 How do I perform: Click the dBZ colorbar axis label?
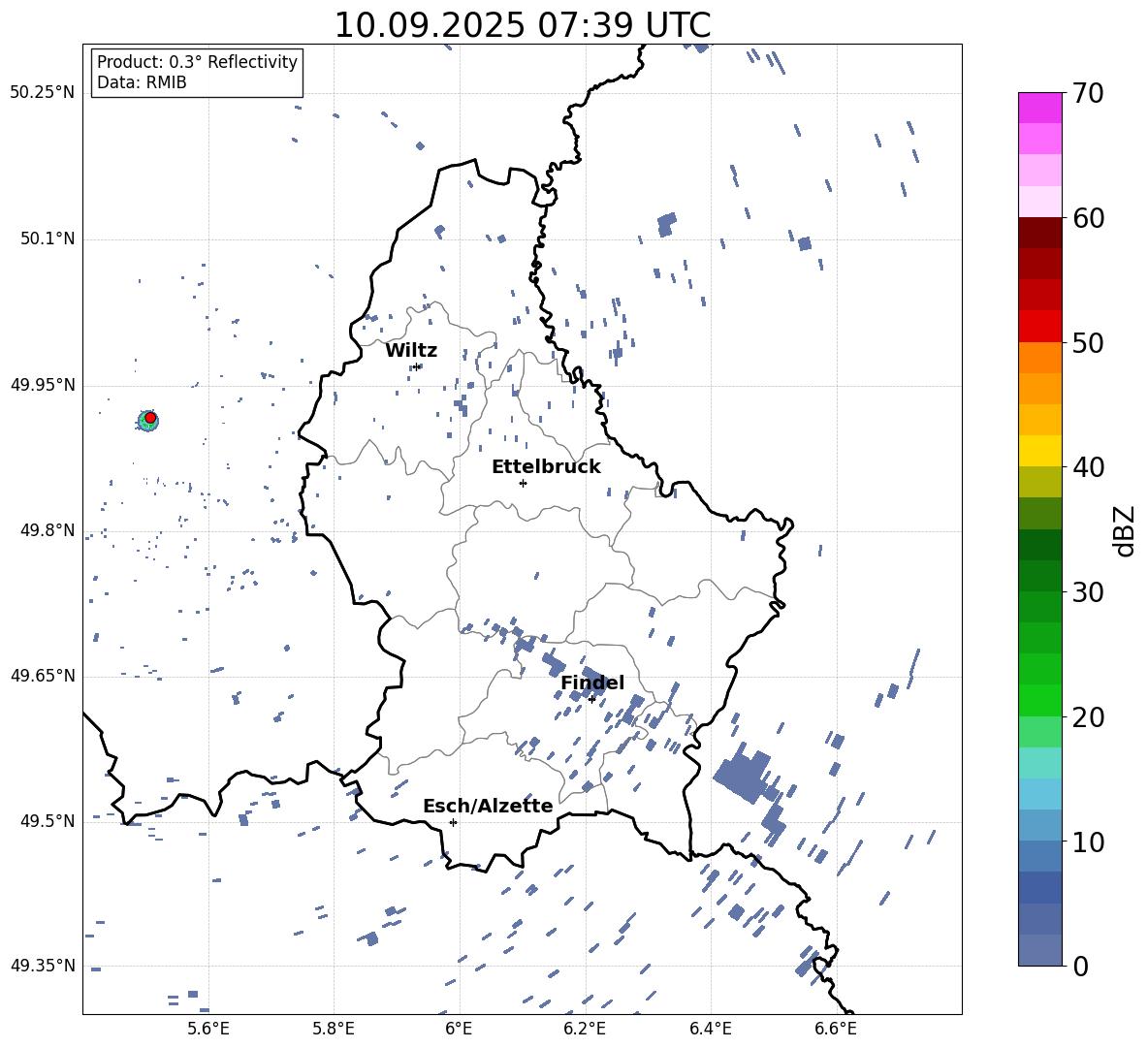click(1126, 530)
